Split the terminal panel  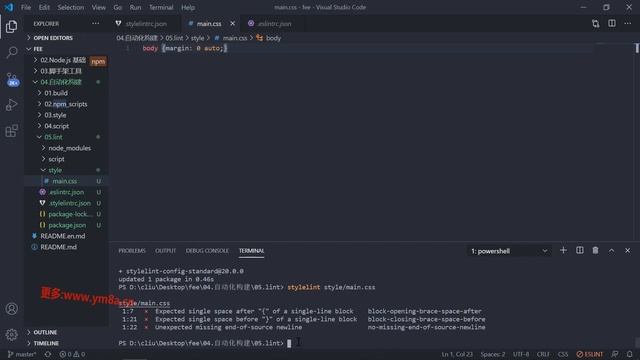580,251
